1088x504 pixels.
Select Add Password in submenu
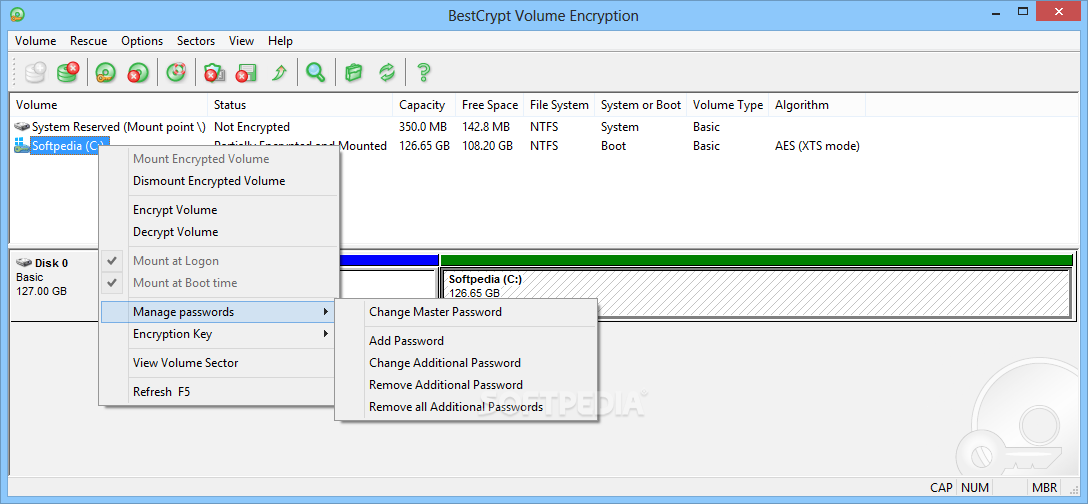(466, 341)
